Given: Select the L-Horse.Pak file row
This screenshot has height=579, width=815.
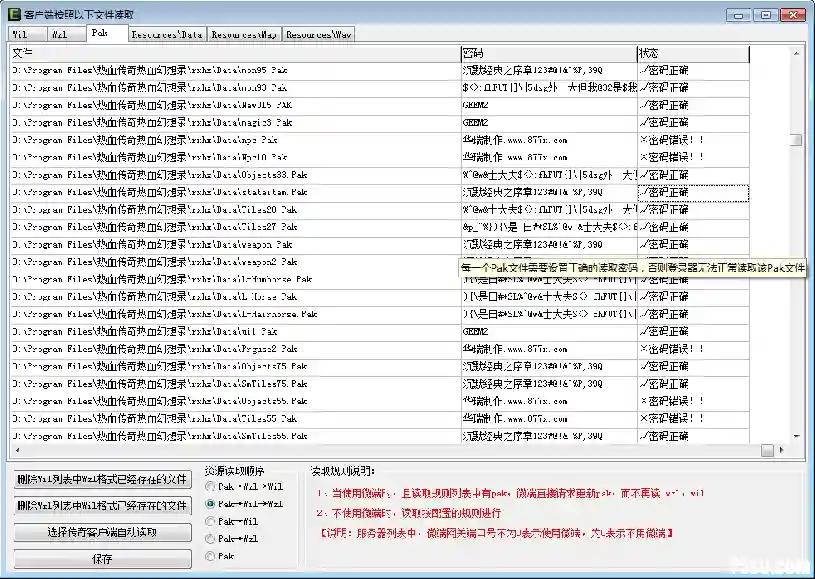Looking at the screenshot, I should (380, 297).
